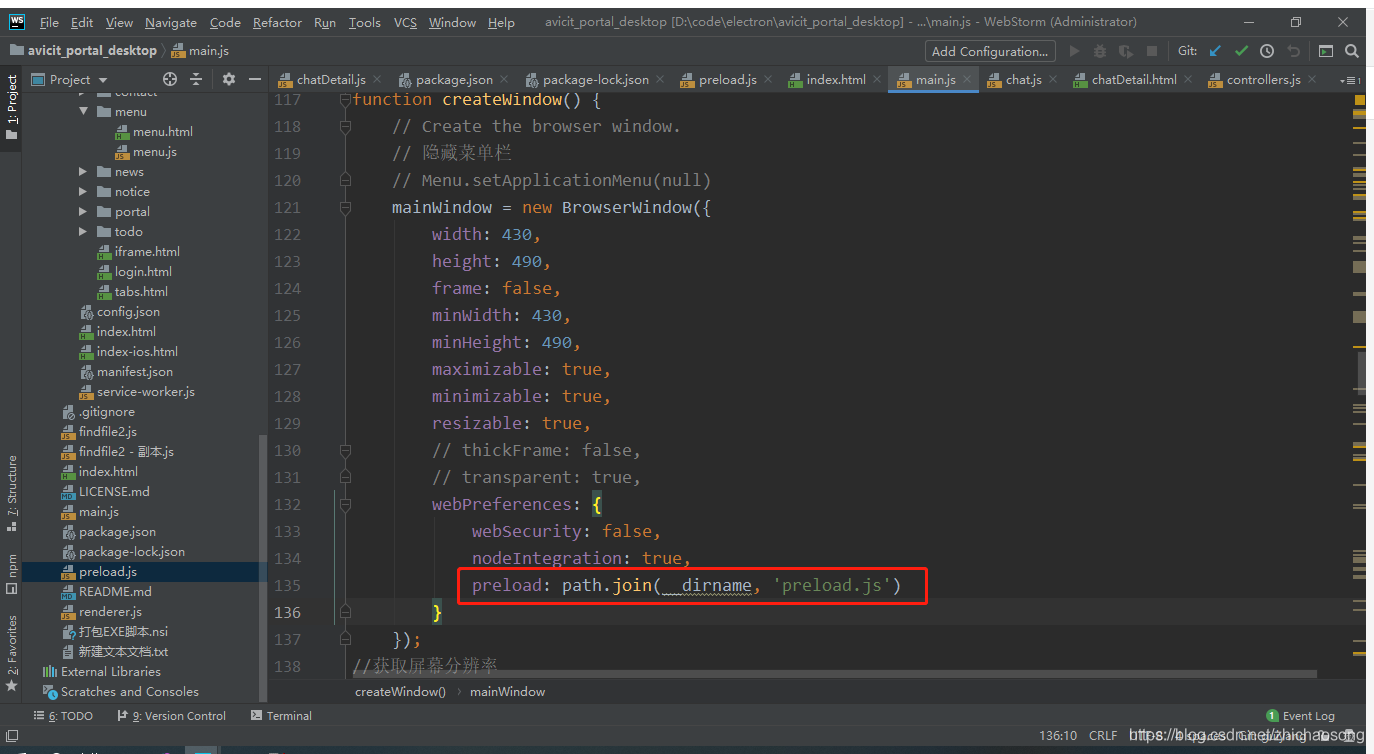The height and width of the screenshot is (754, 1374).
Task: Click the Git Rollback undo icon
Action: pos(1293,51)
